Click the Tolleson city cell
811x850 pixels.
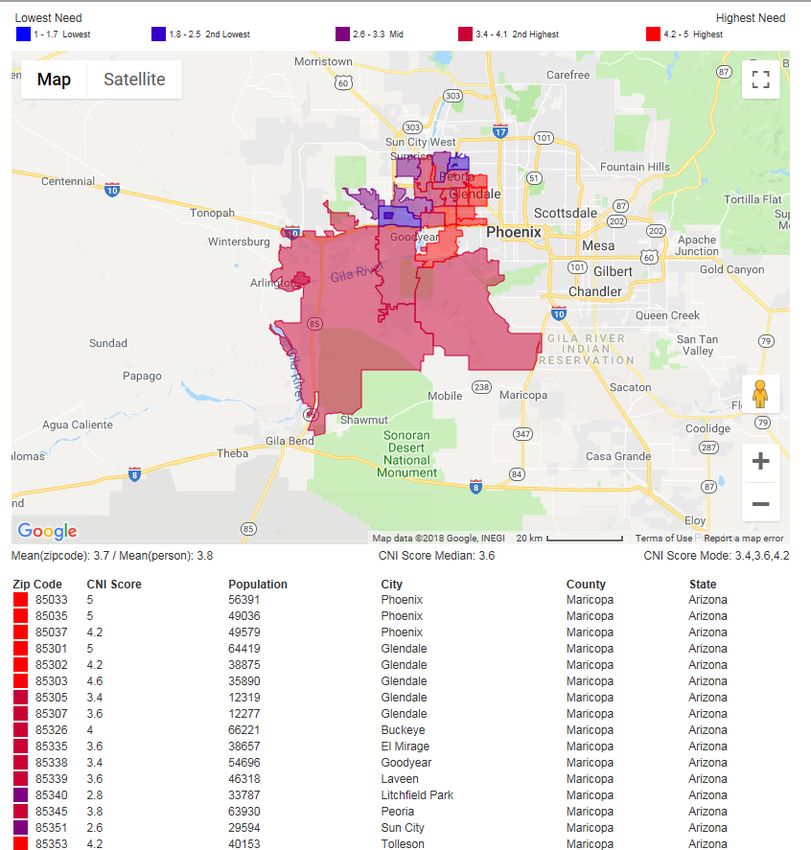402,844
